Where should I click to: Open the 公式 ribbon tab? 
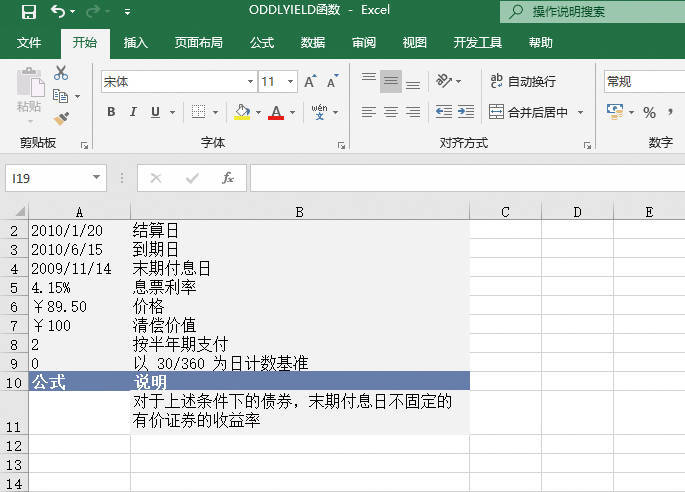(x=262, y=43)
